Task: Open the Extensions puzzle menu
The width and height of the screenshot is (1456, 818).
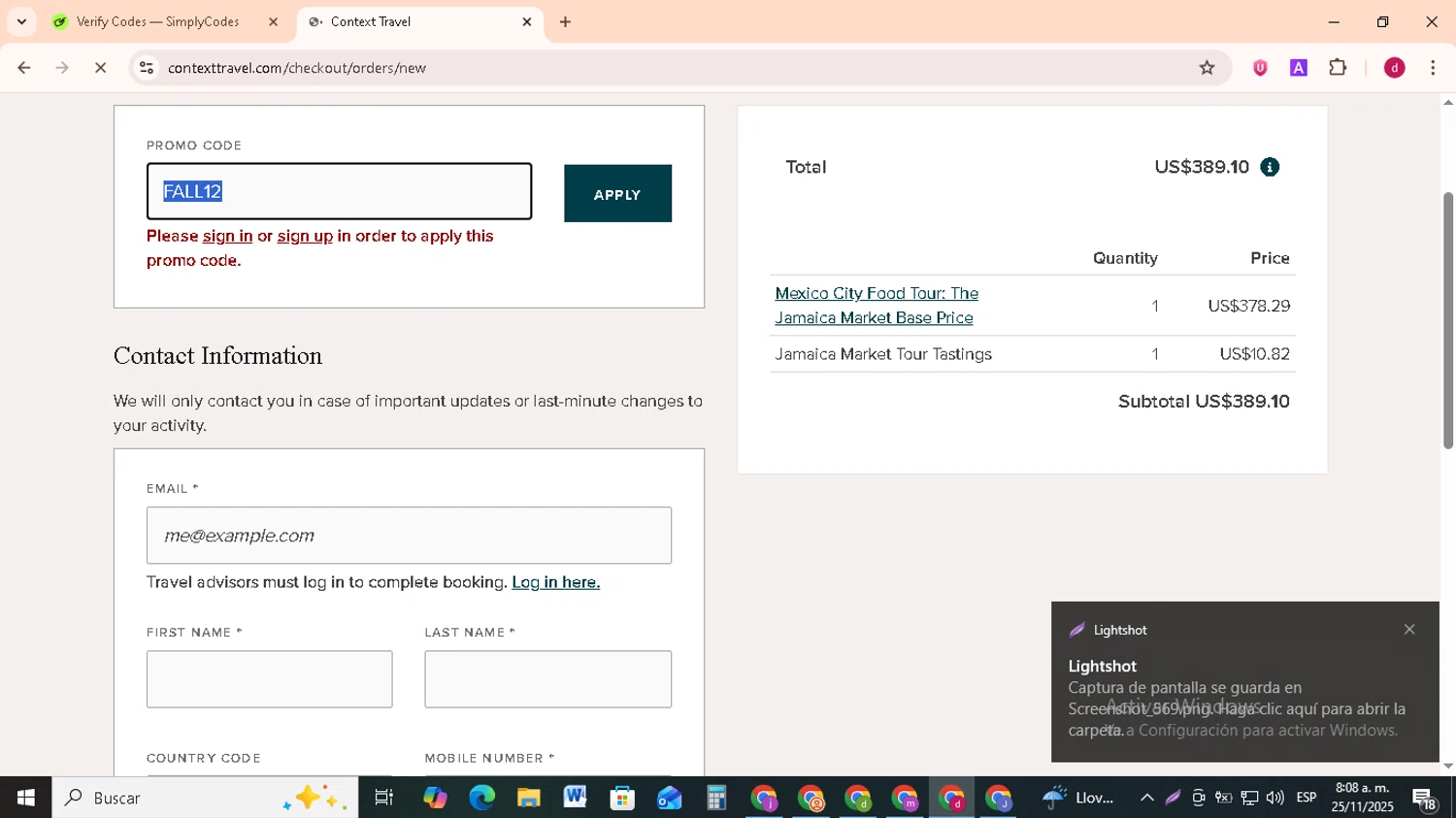Action: 1338,68
